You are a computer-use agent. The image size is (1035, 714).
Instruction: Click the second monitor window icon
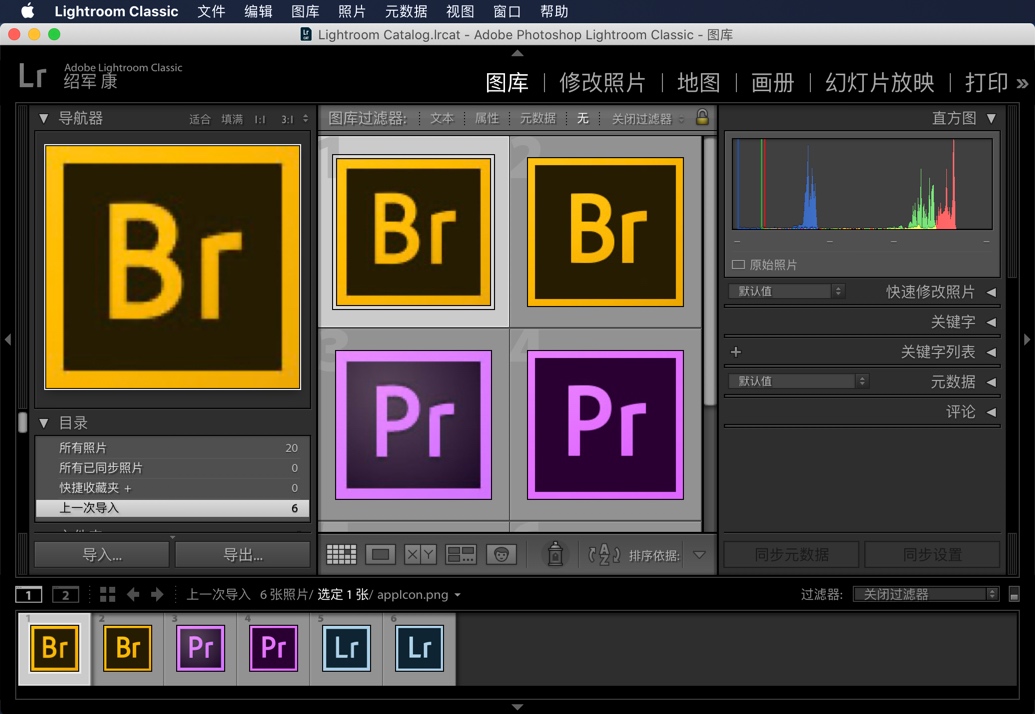click(66, 594)
